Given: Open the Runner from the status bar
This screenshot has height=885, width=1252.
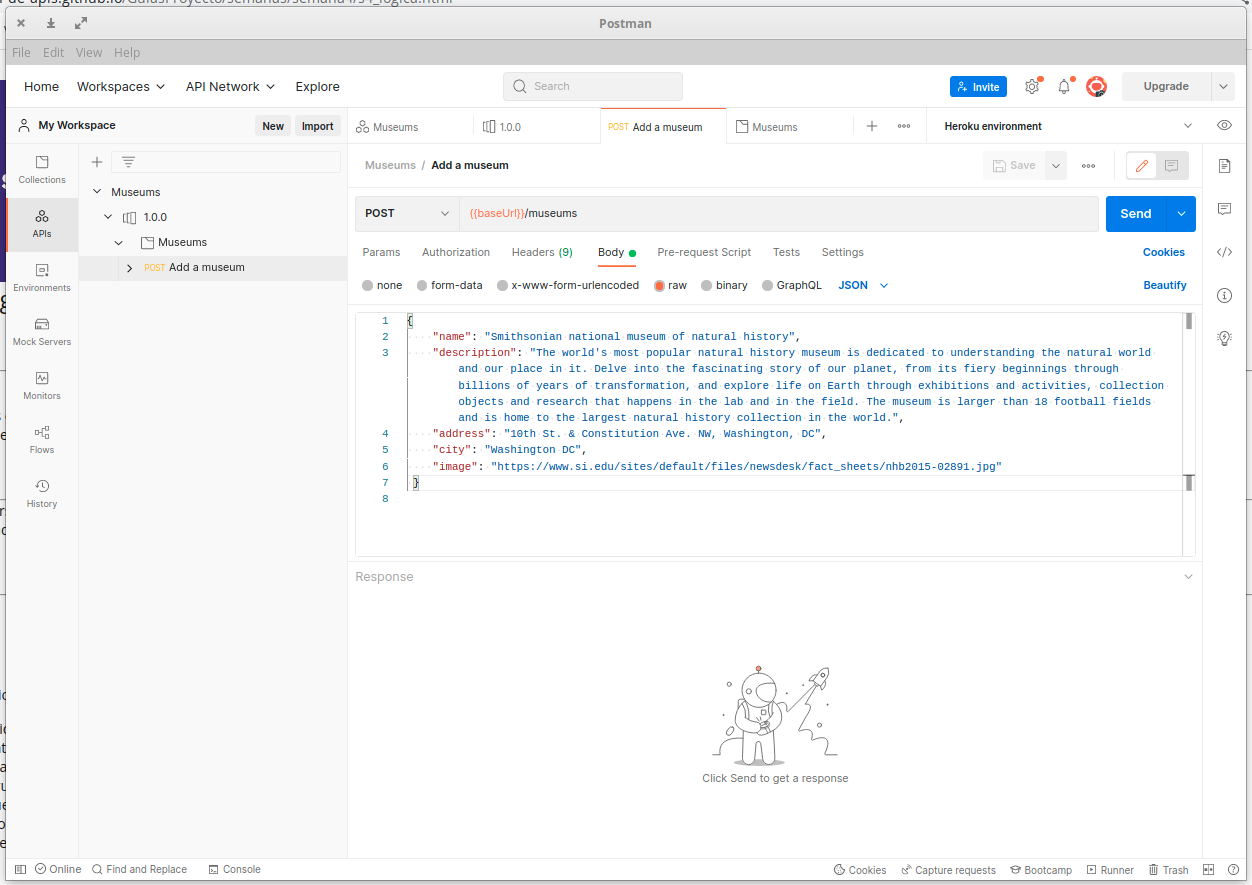Looking at the screenshot, I should [x=1110, y=869].
